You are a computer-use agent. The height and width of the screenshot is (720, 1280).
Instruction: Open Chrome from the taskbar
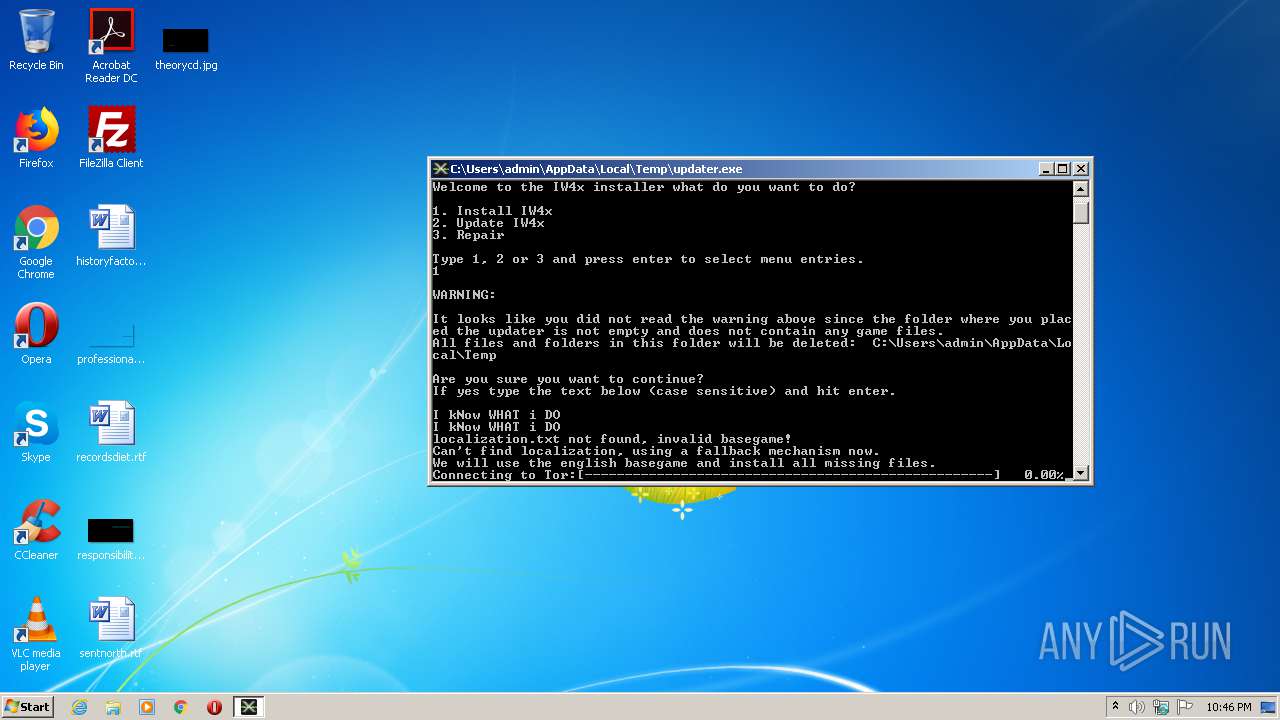point(181,707)
